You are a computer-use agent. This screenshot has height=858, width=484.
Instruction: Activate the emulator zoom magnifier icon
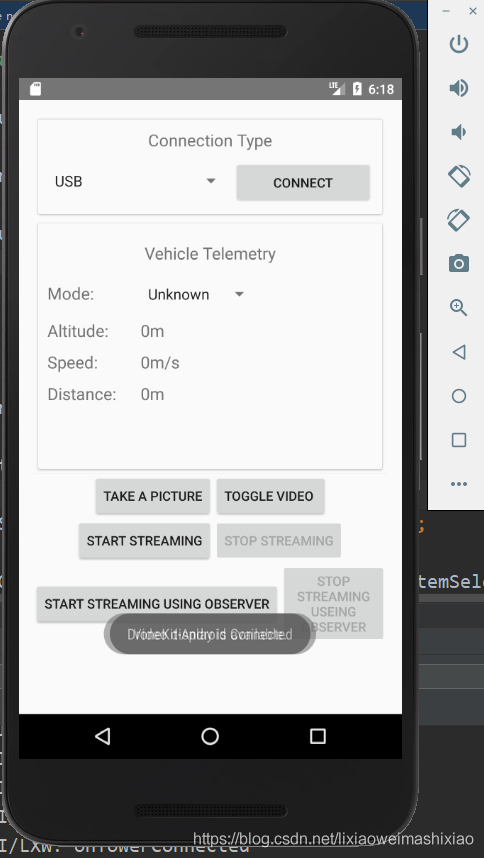458,308
